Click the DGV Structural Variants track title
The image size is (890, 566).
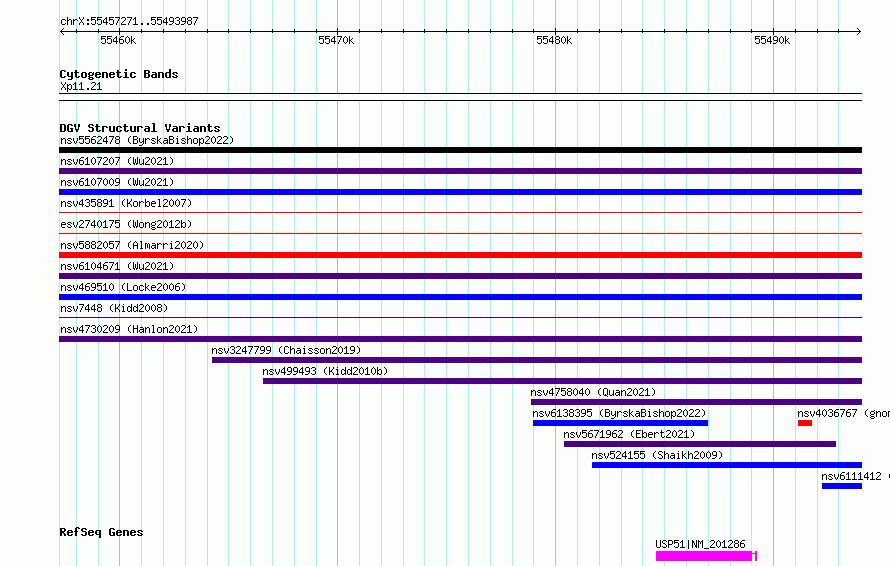point(140,128)
